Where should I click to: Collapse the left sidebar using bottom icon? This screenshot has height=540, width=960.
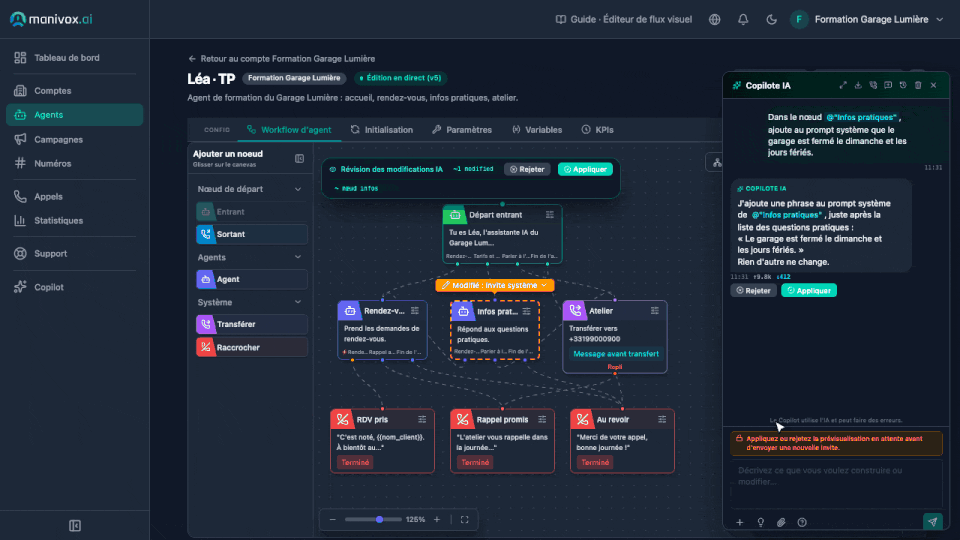75,525
